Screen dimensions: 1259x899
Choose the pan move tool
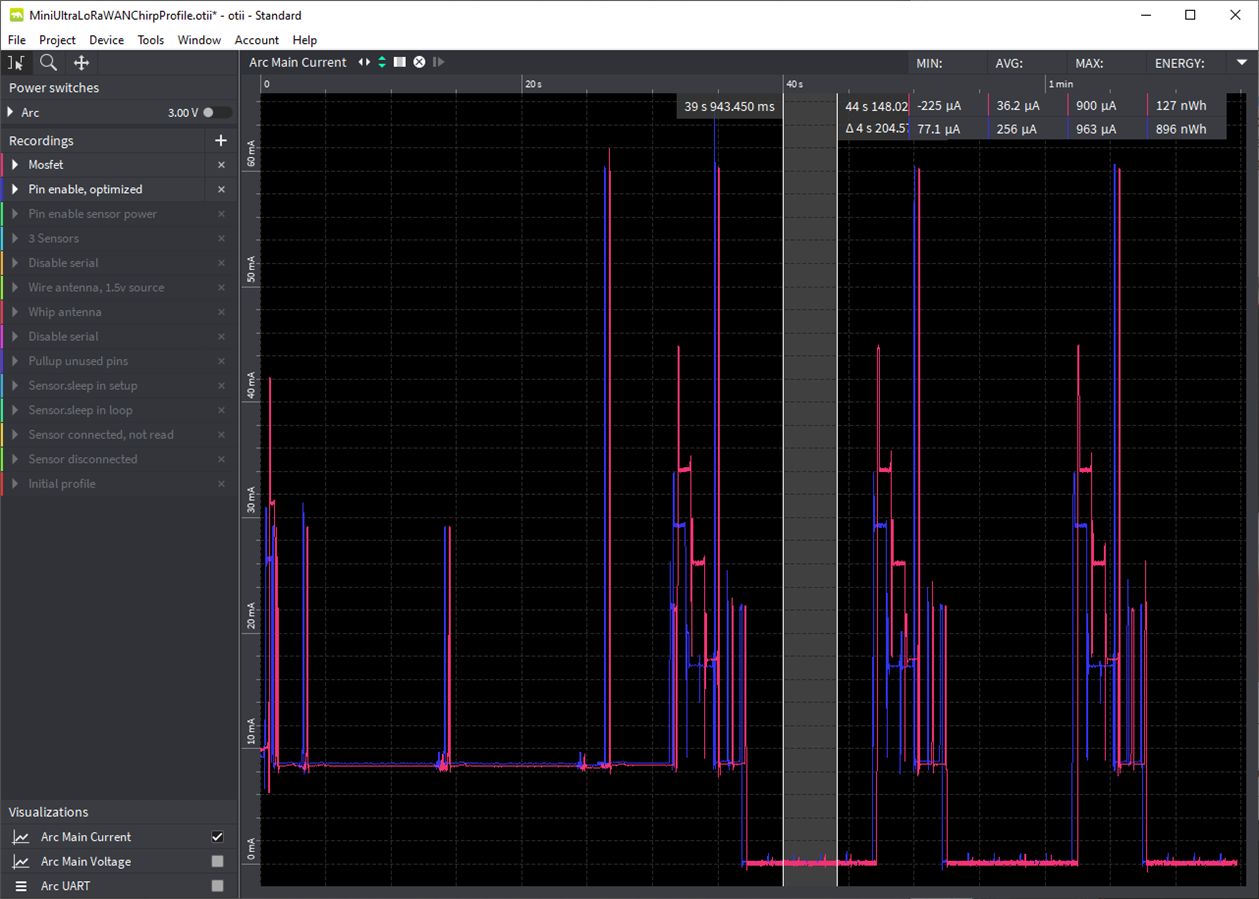[81, 63]
